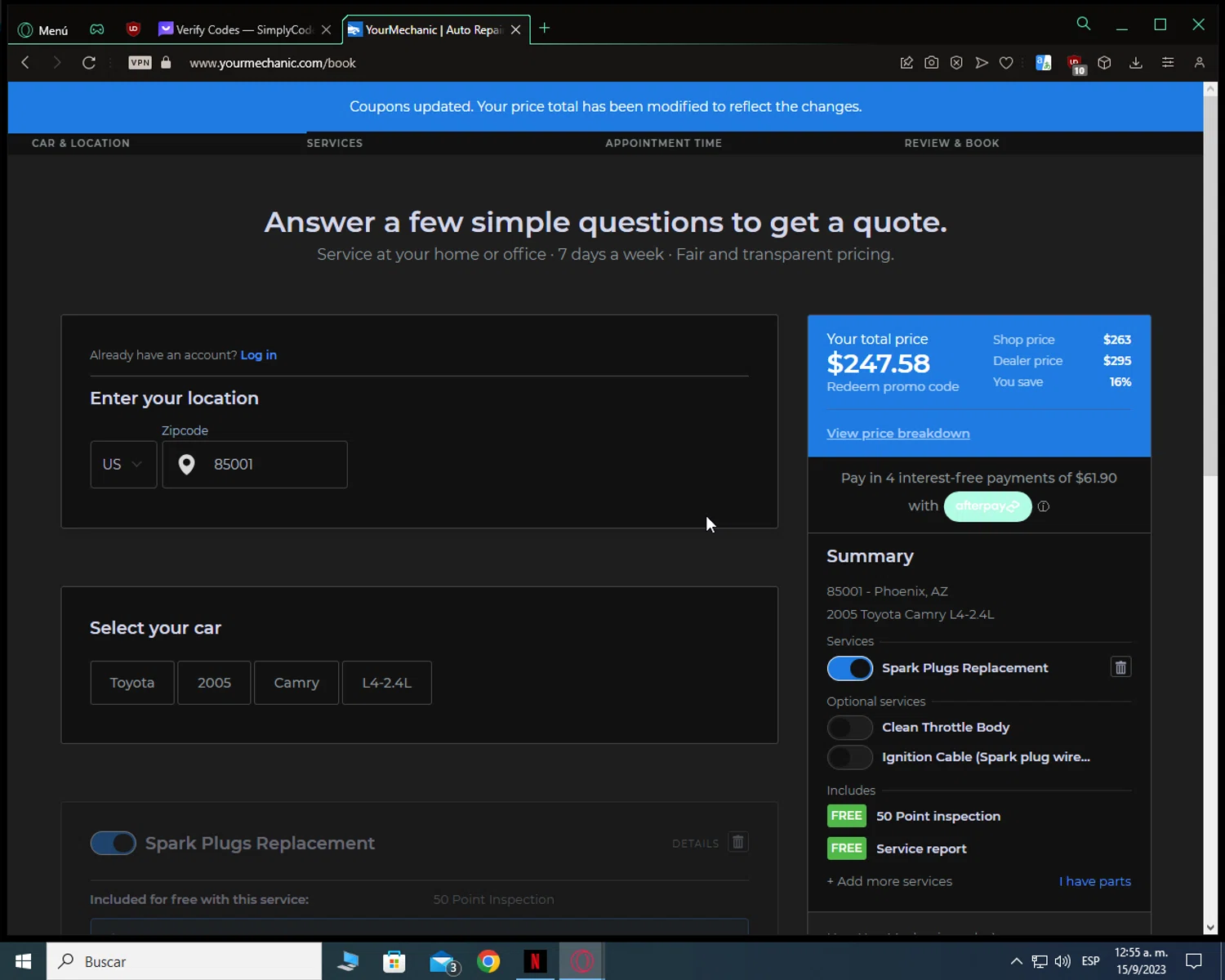Click the share page icon in toolbar
This screenshot has height=980, width=1225.
pos(906,62)
